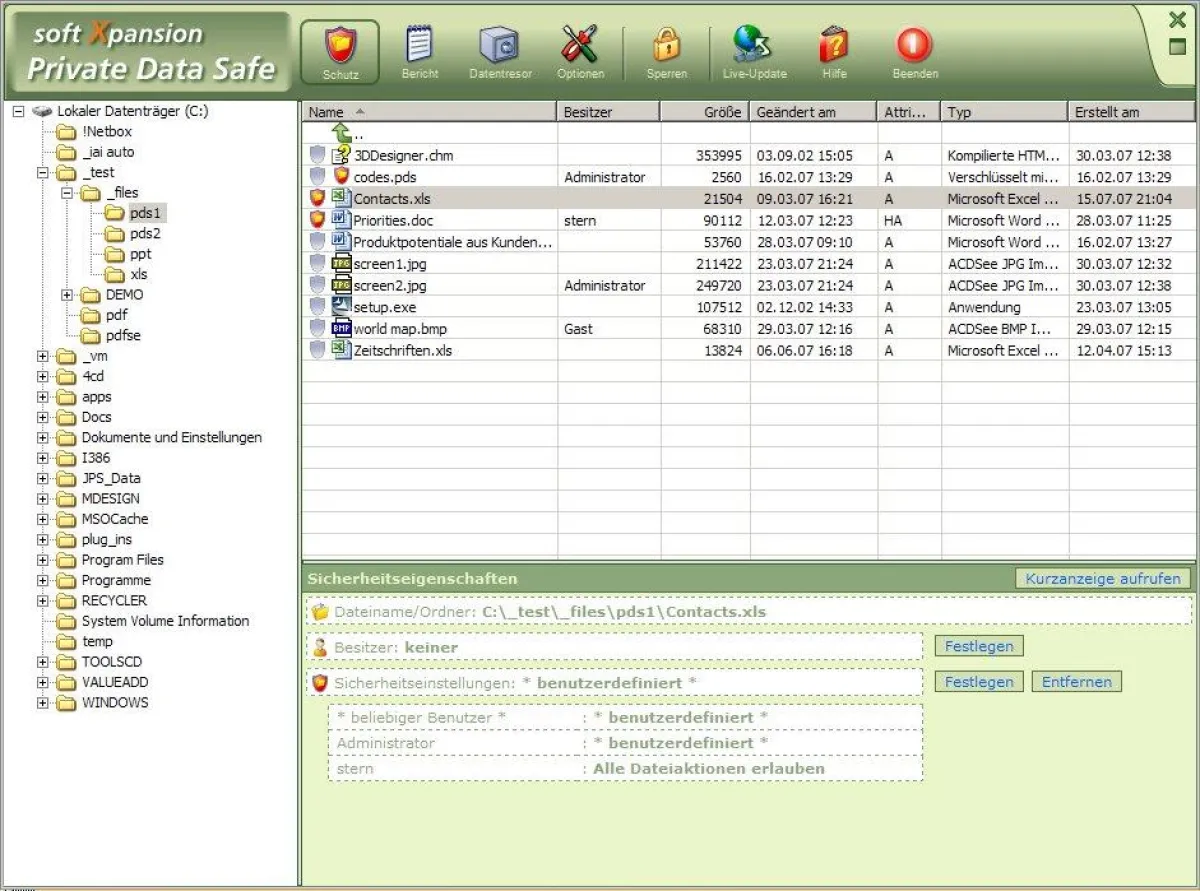Collapse the _test folder node

[40, 172]
